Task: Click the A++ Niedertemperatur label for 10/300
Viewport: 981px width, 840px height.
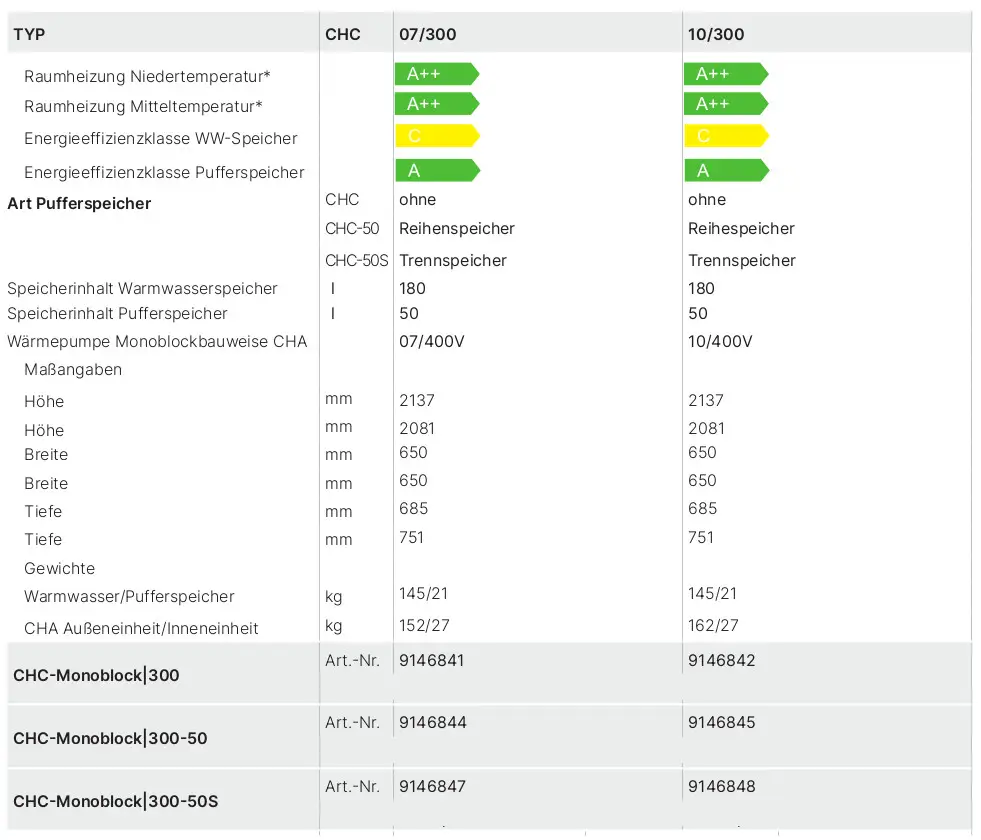Action: 726,74
